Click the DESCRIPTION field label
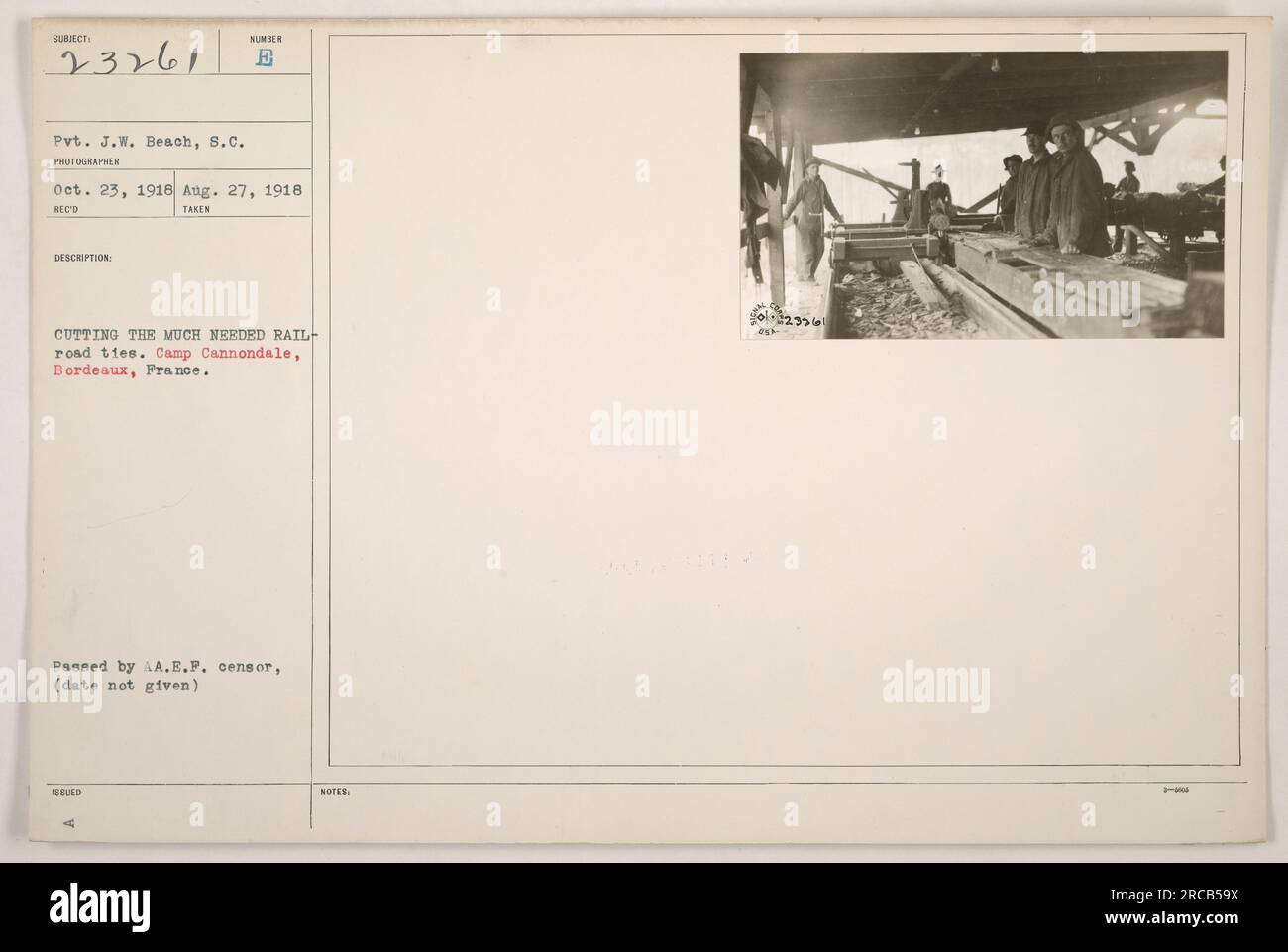The image size is (1288, 952). coord(82,257)
